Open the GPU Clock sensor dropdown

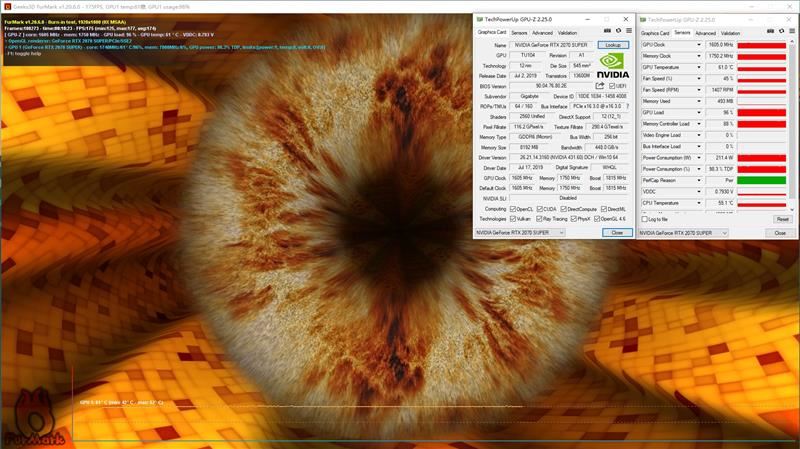tap(699, 45)
